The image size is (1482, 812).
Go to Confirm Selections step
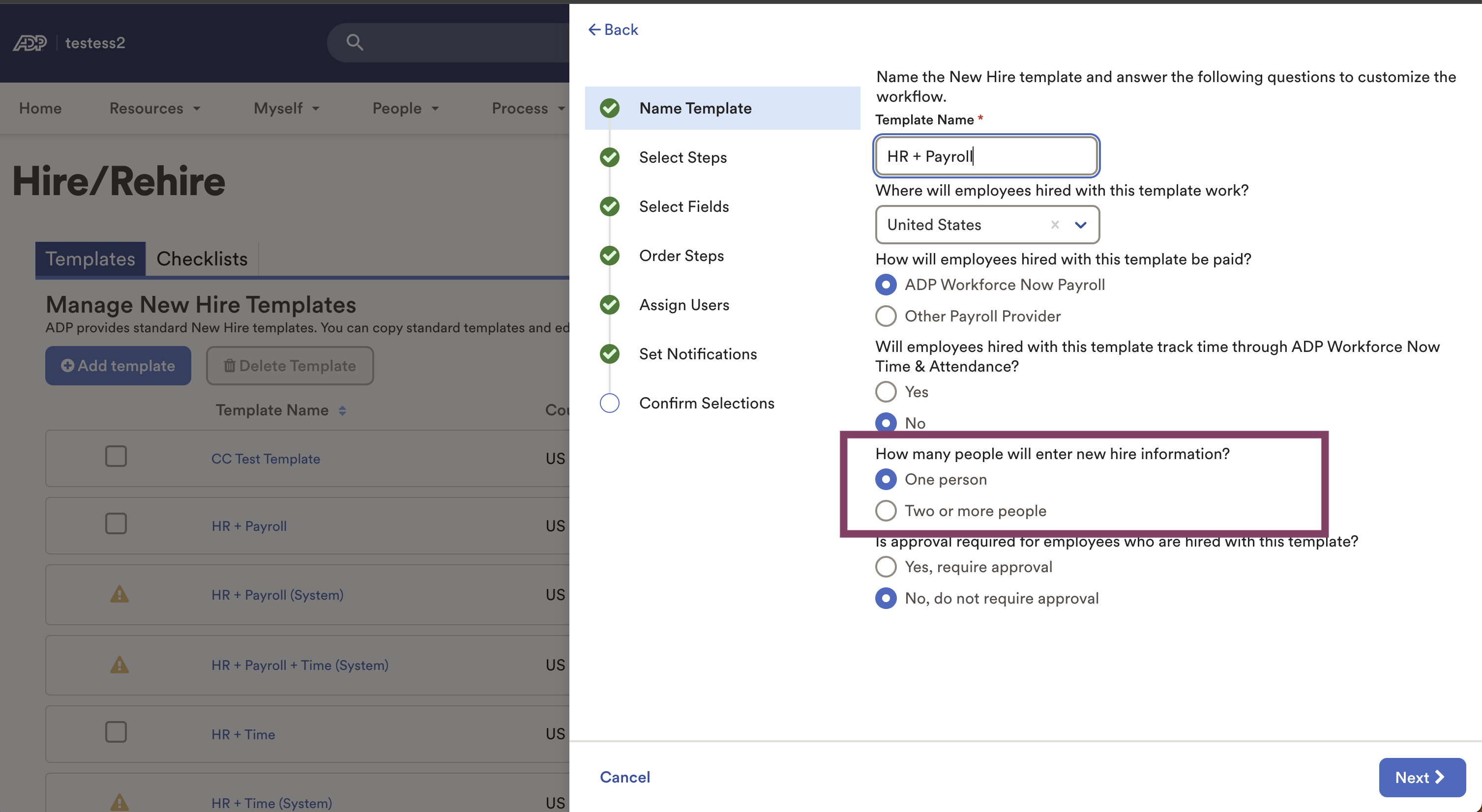[x=707, y=403]
